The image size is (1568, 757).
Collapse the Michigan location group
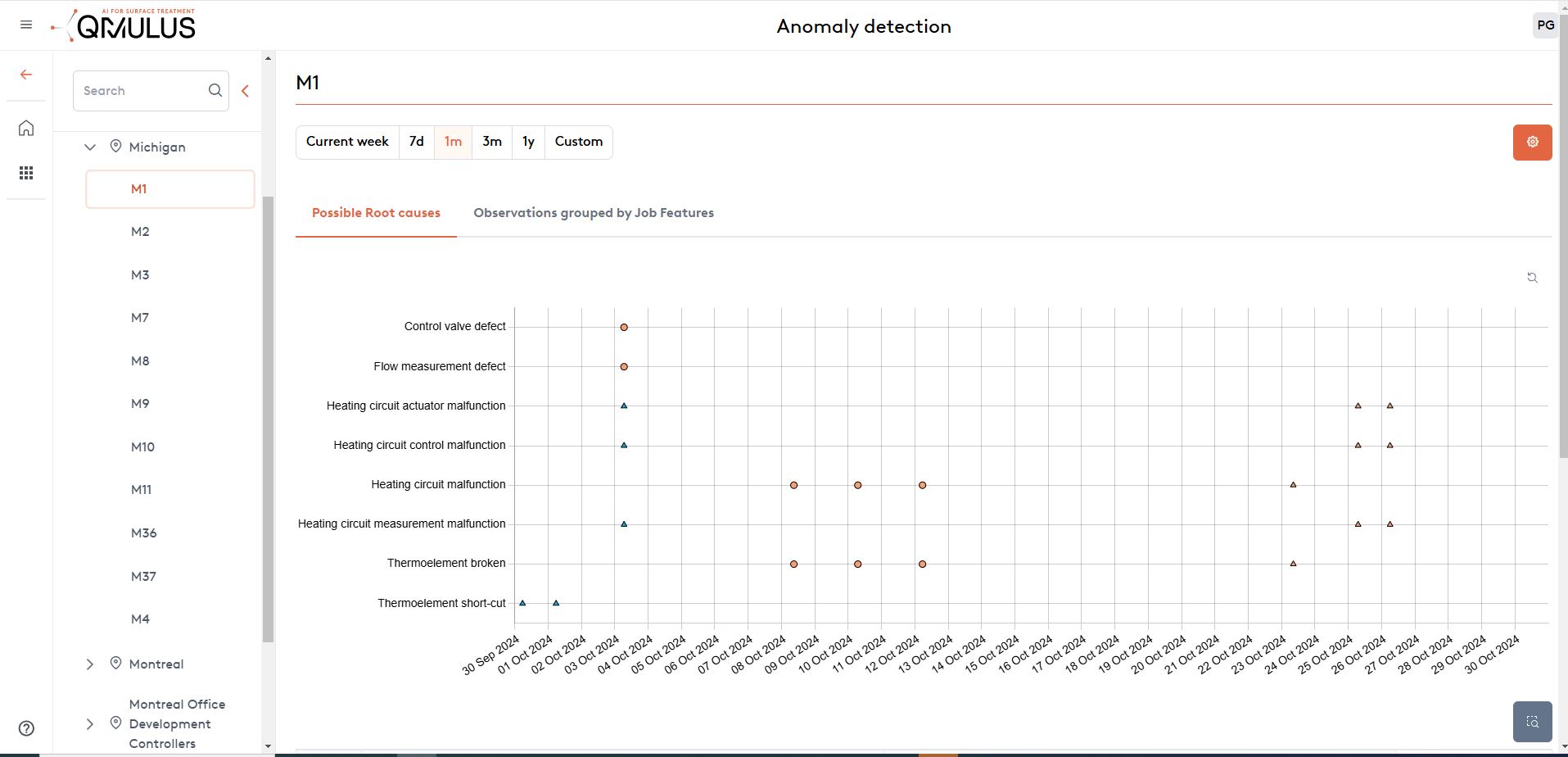click(x=90, y=147)
